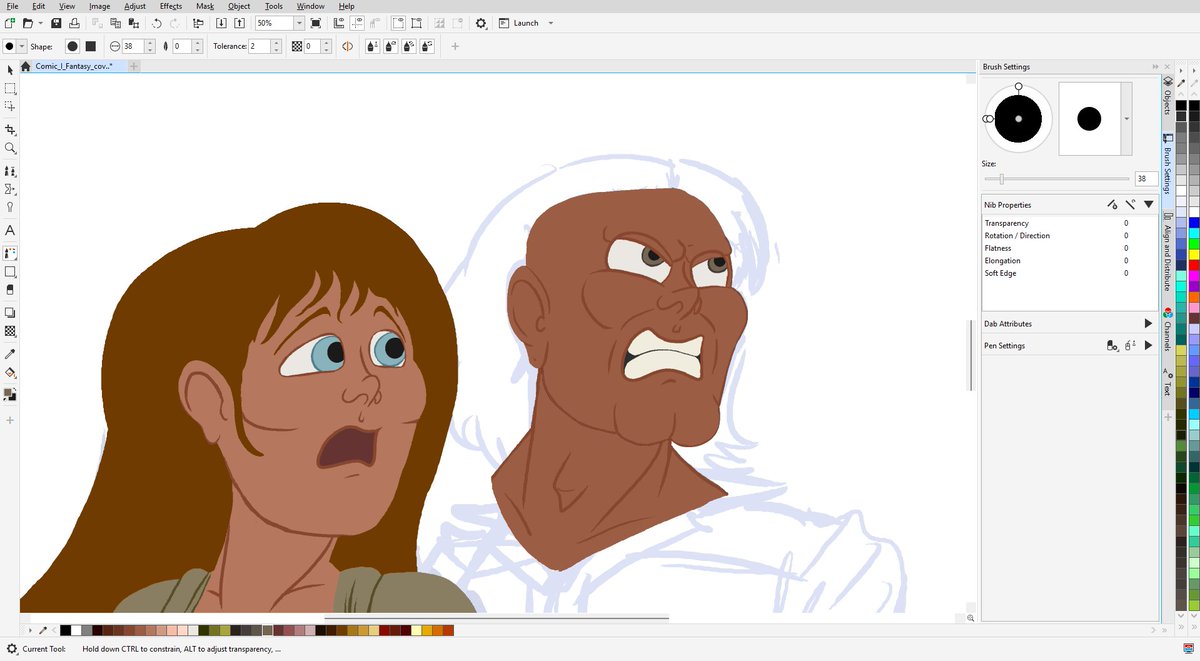Viewport: 1200px width, 661px height.
Task: Select the Red-eye removal tool
Action: tap(10, 207)
